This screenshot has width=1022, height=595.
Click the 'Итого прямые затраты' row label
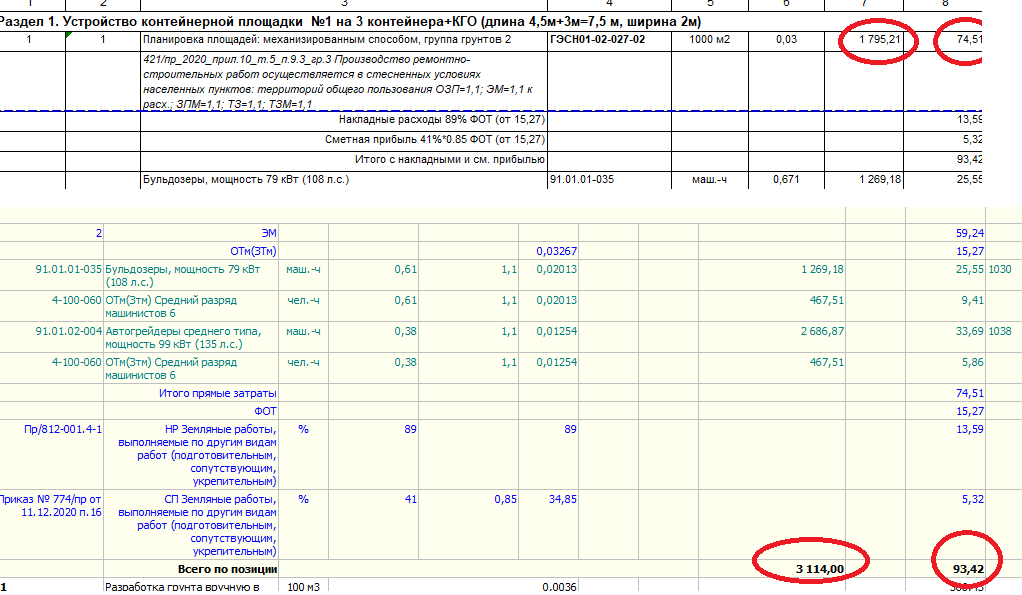[x=217, y=394]
